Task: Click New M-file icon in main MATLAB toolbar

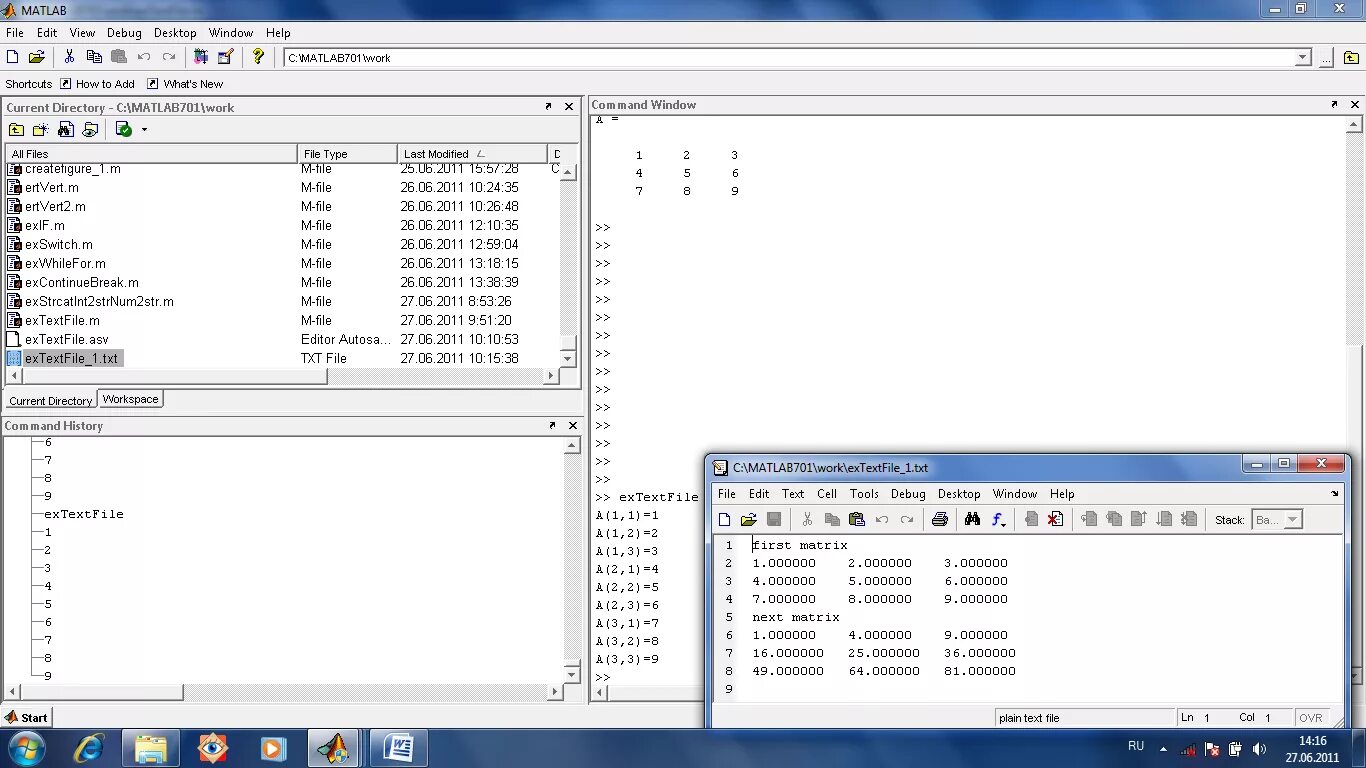Action: (13, 57)
